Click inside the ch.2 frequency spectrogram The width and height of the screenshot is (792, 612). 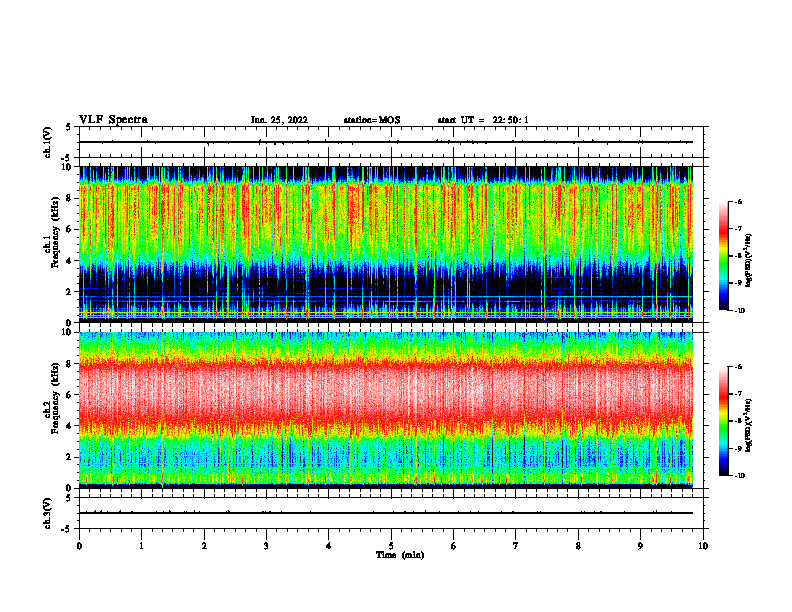pyautogui.click(x=386, y=410)
